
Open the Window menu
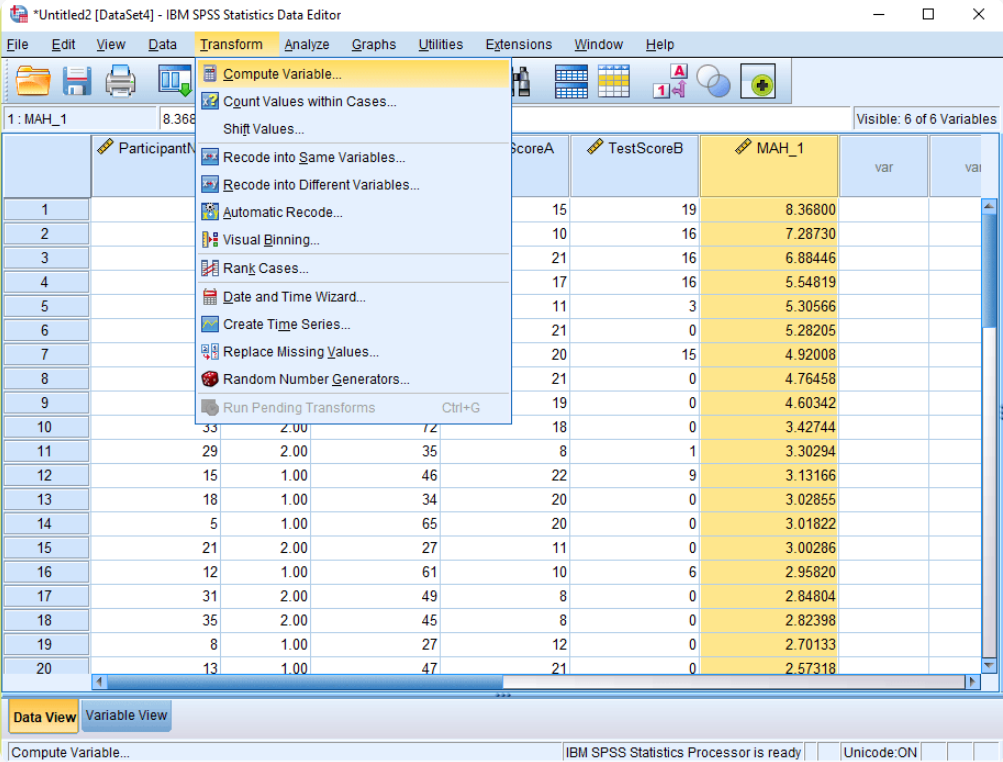(598, 44)
